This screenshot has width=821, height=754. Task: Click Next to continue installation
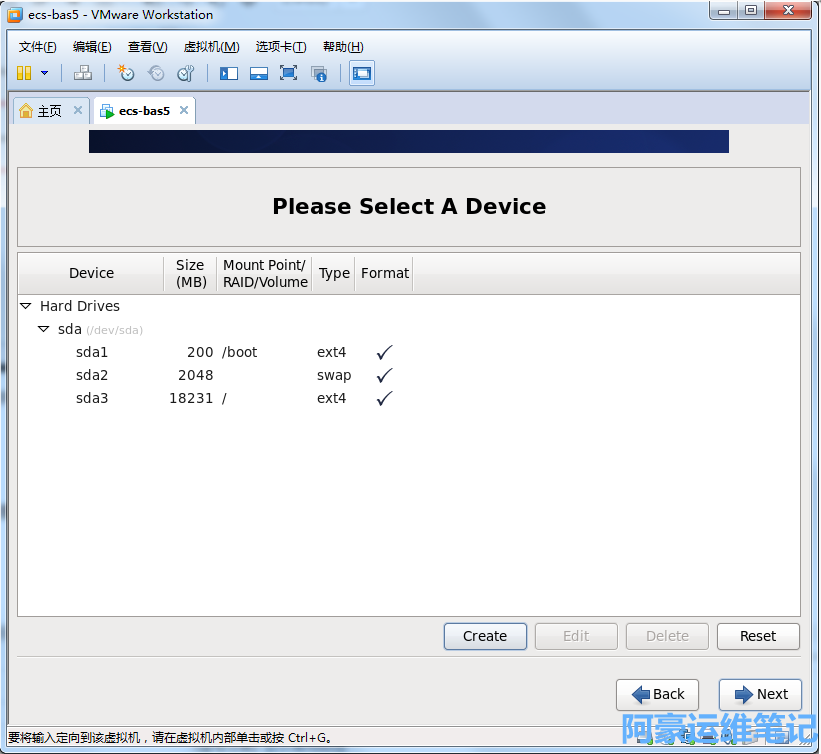[x=760, y=694]
